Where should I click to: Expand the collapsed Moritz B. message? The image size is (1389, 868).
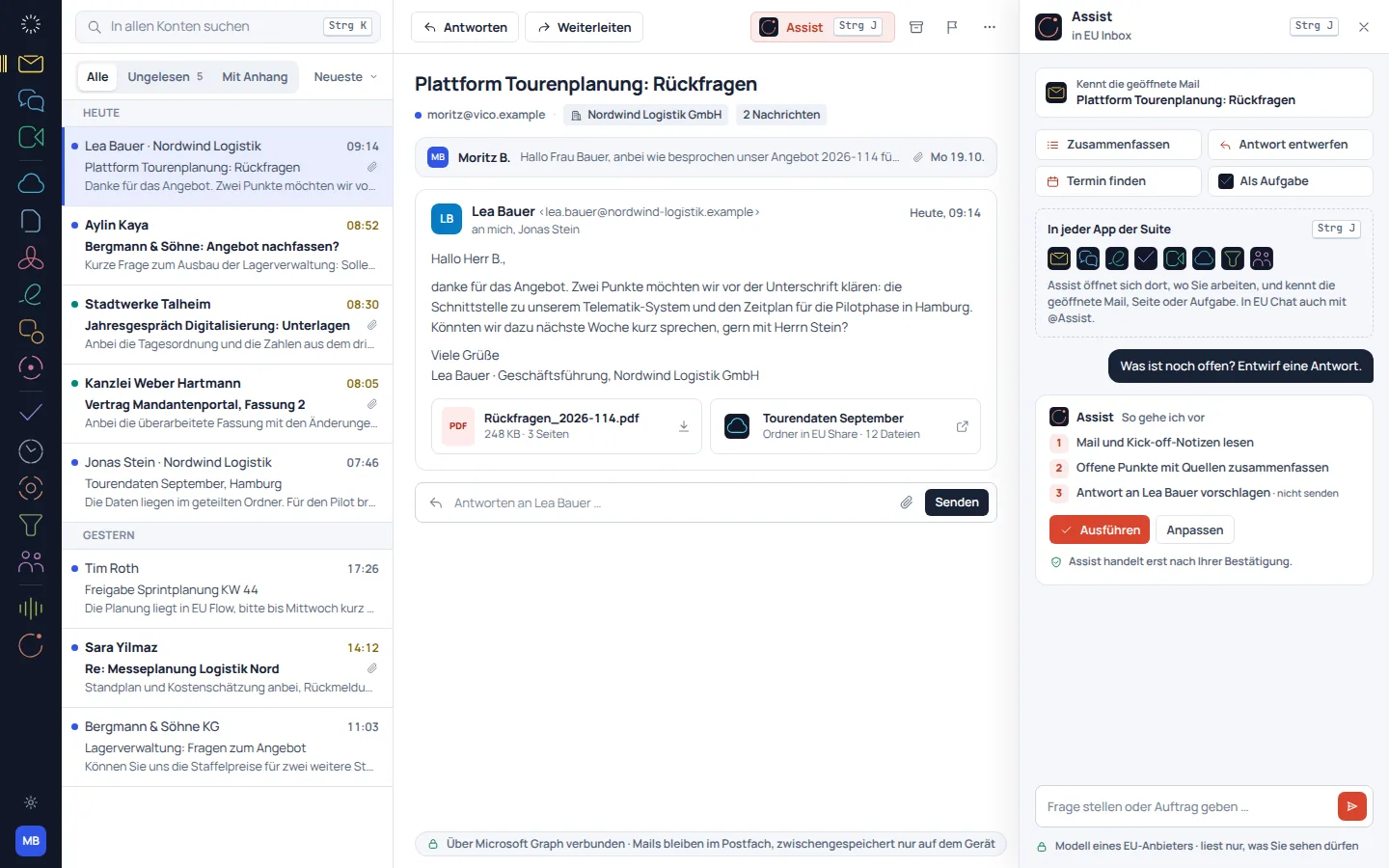(x=706, y=157)
